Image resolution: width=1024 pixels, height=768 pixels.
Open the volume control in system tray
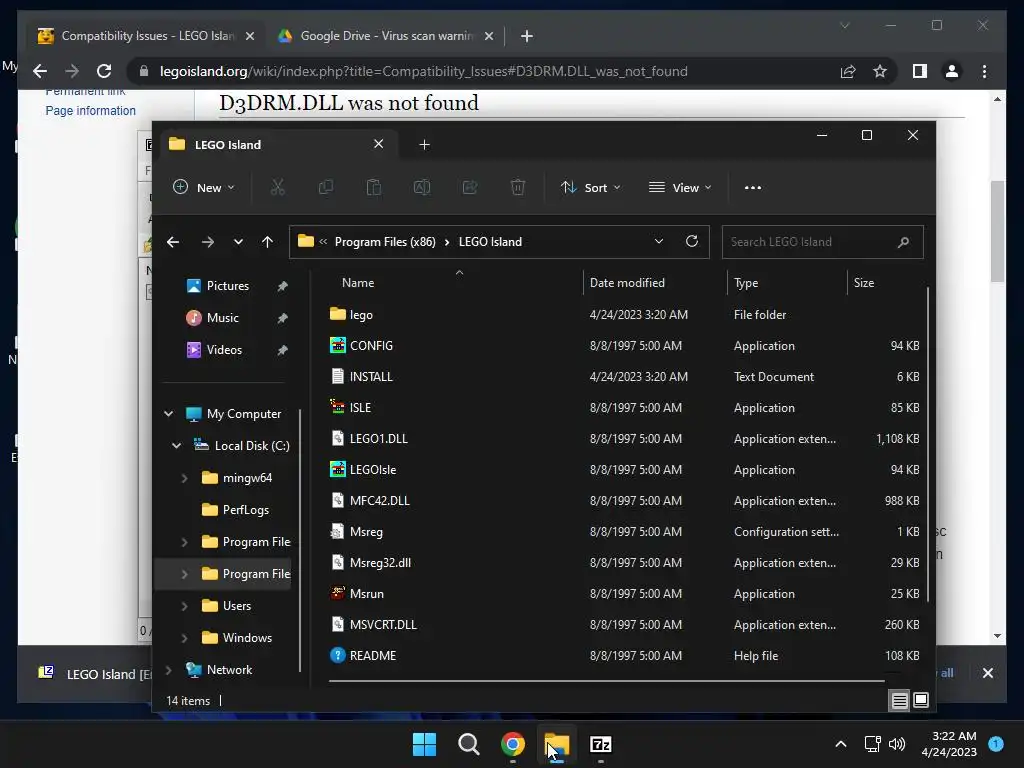(897, 744)
